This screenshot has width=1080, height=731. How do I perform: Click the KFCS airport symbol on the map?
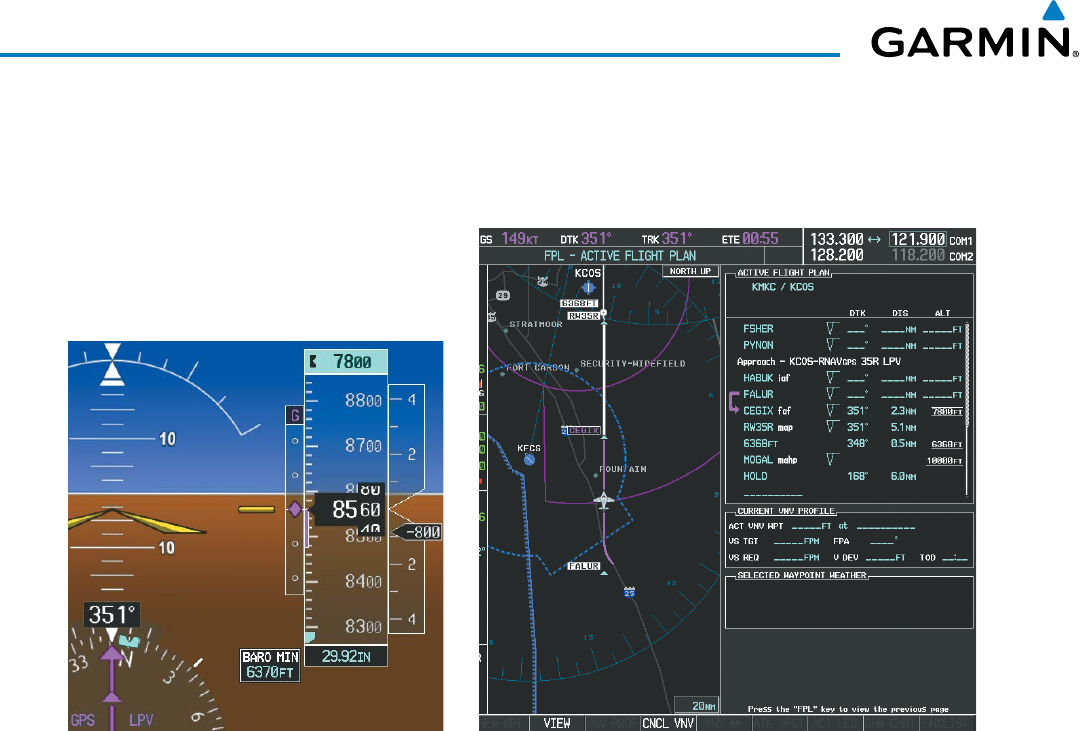pos(530,460)
